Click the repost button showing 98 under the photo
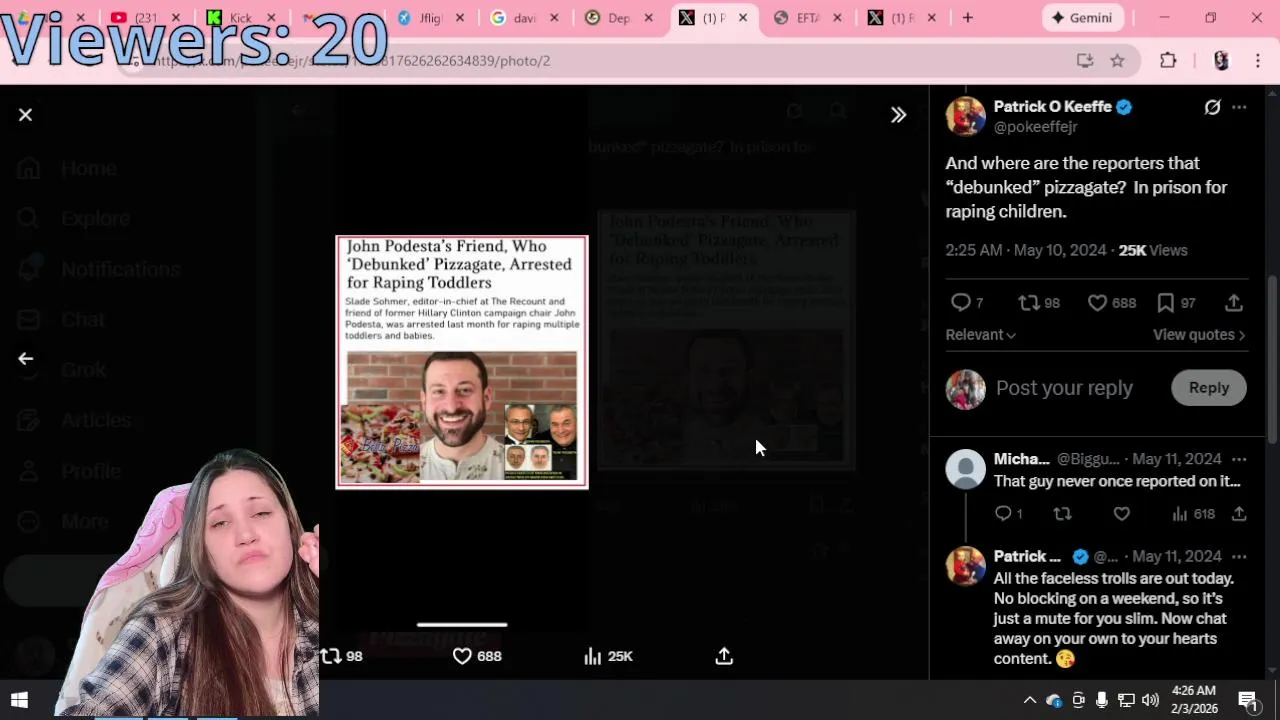Screen dimensions: 1280x720 tap(341, 656)
